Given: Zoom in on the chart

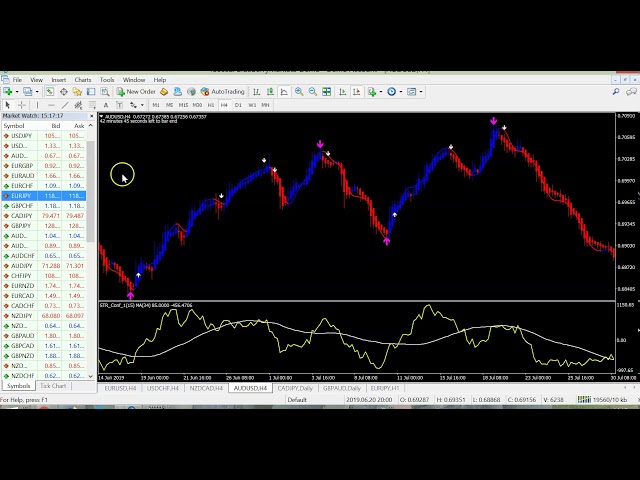Looking at the screenshot, I should 300,91.
